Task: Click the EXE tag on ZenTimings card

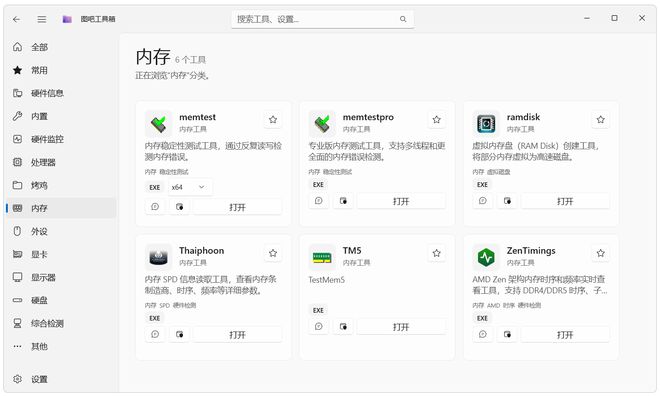Action: (482, 318)
